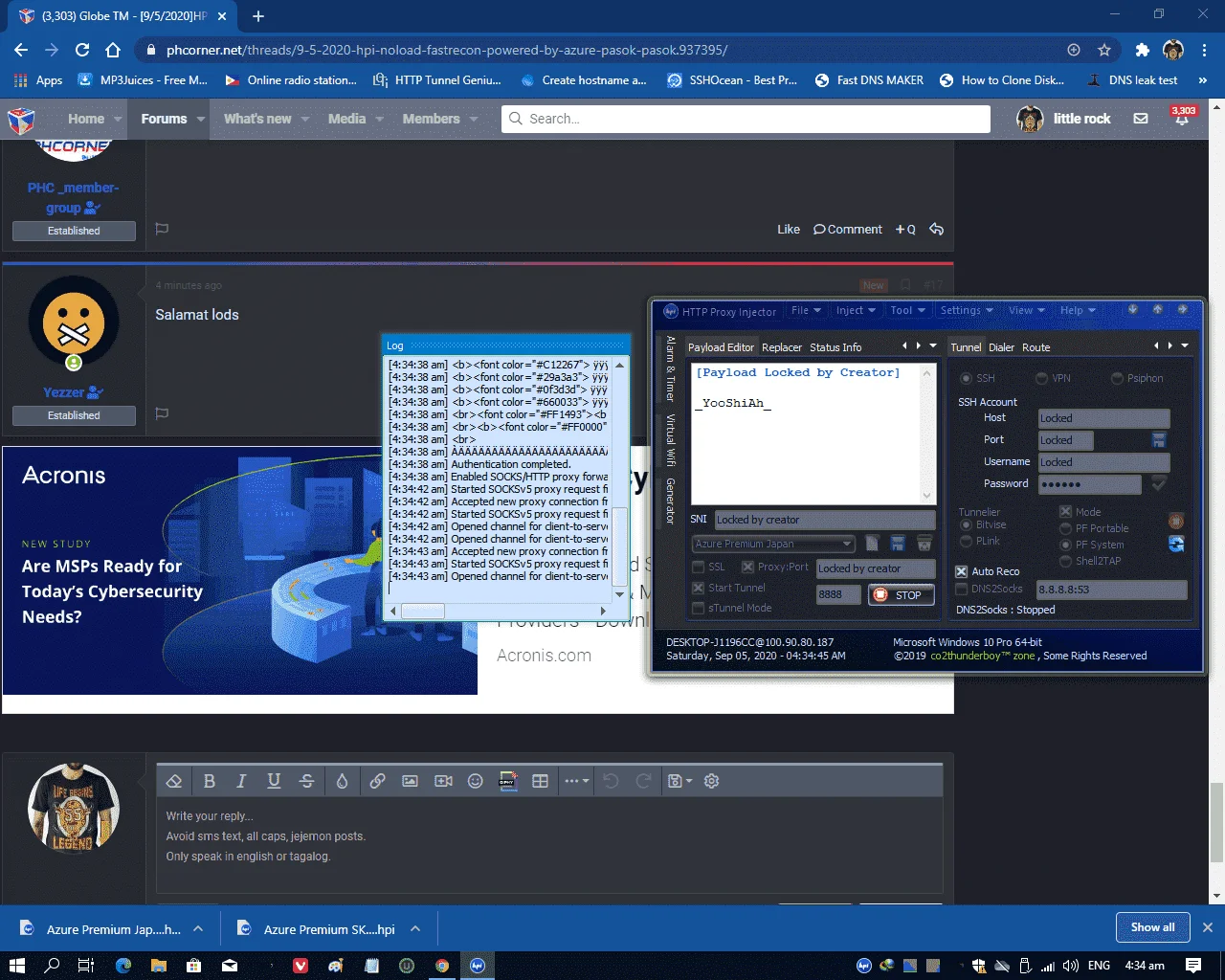1225x980 pixels.
Task: Open the Settings menu dropdown in injector
Action: (967, 310)
